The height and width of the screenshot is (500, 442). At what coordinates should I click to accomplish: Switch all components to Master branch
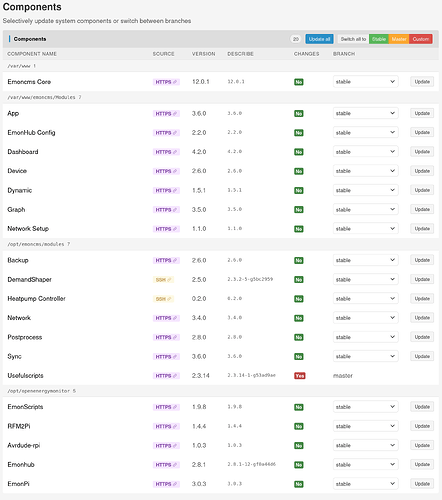point(399,39)
